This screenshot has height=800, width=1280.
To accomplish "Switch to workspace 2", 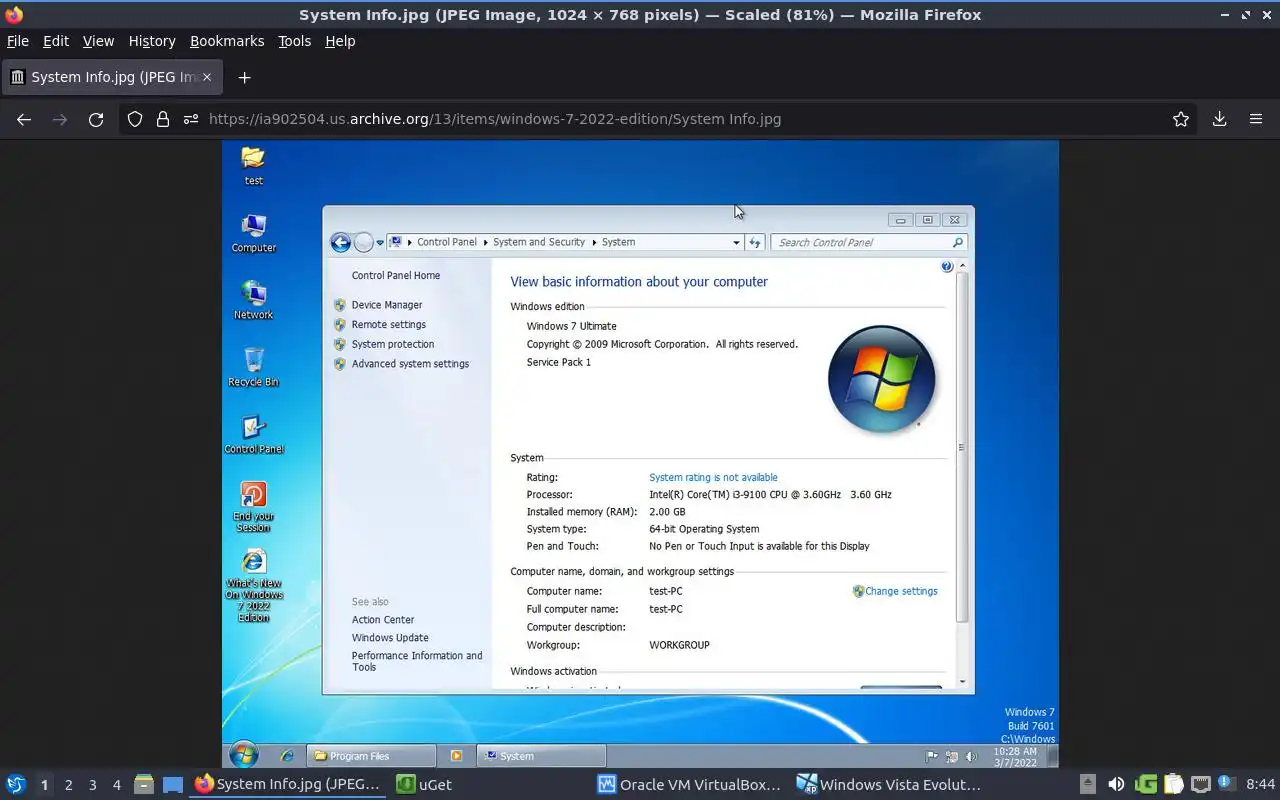I will [x=68, y=785].
